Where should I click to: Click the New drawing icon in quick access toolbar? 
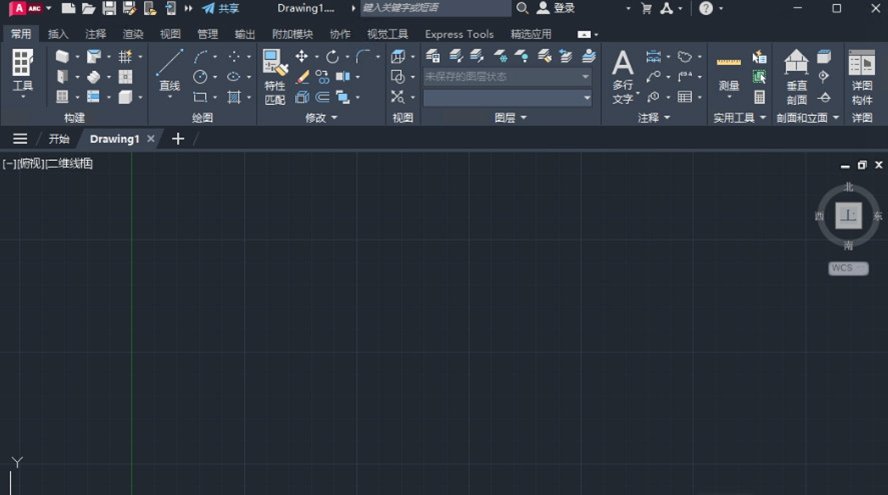click(x=68, y=8)
